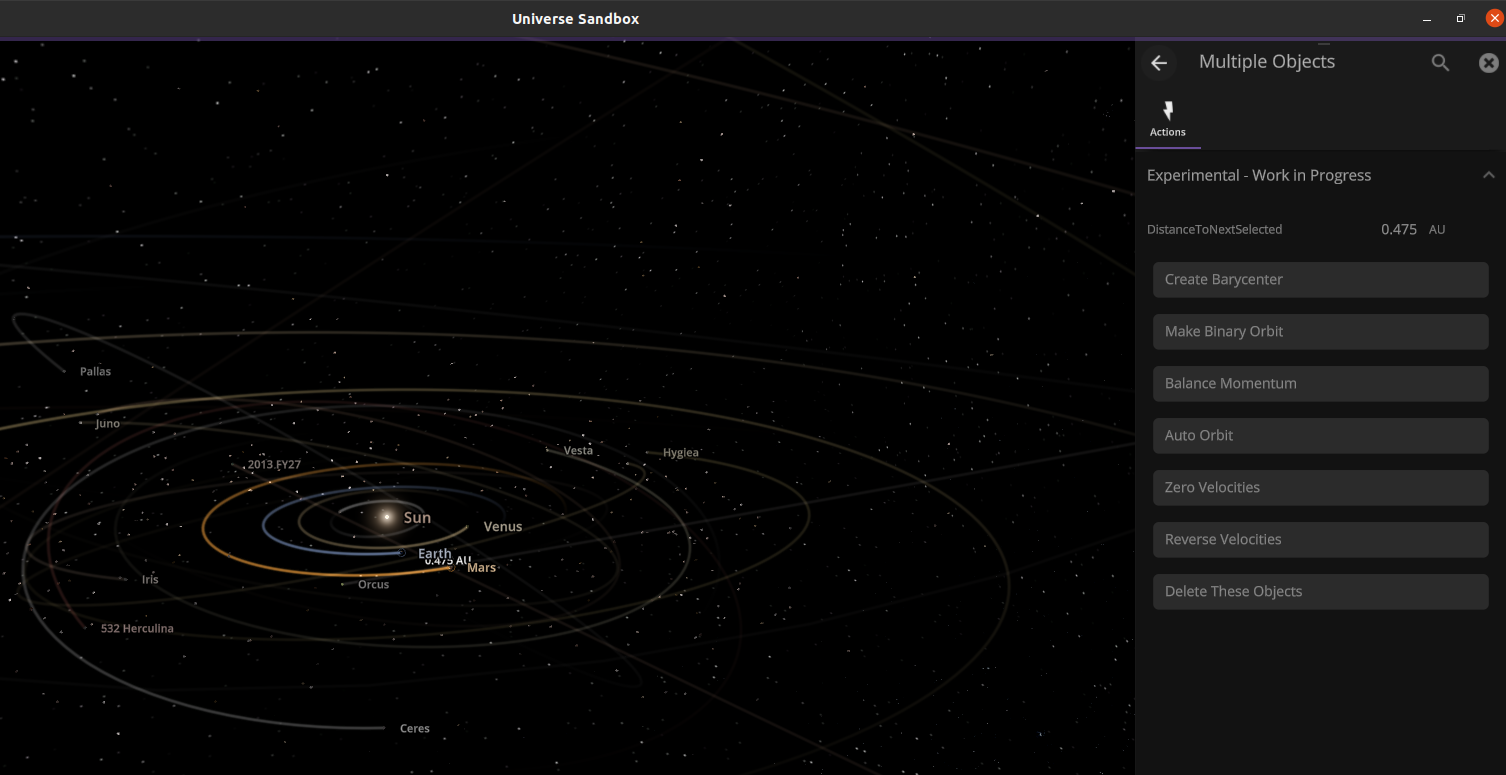1506x775 pixels.
Task: Select the Vesta label
Action: [x=578, y=451]
